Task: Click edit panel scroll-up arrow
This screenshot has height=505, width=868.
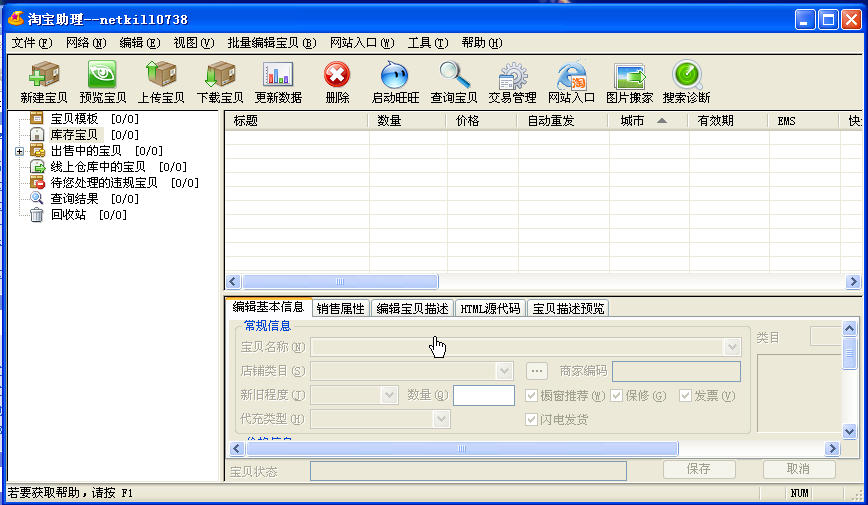Action: pyautogui.click(x=849, y=328)
